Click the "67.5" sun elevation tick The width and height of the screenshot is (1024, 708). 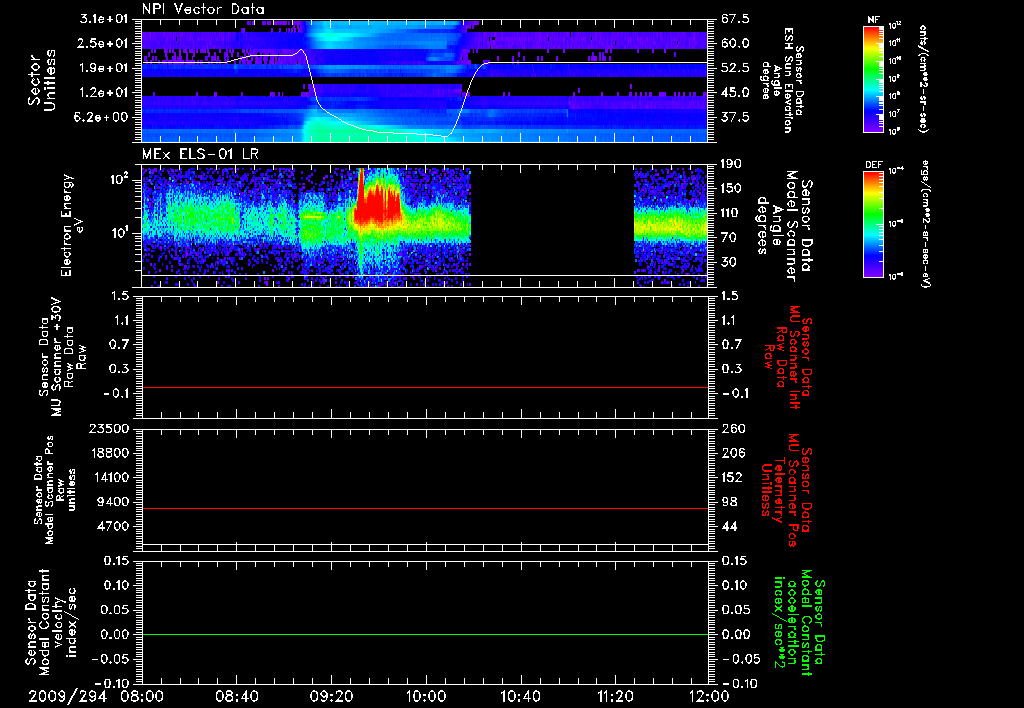735,19
